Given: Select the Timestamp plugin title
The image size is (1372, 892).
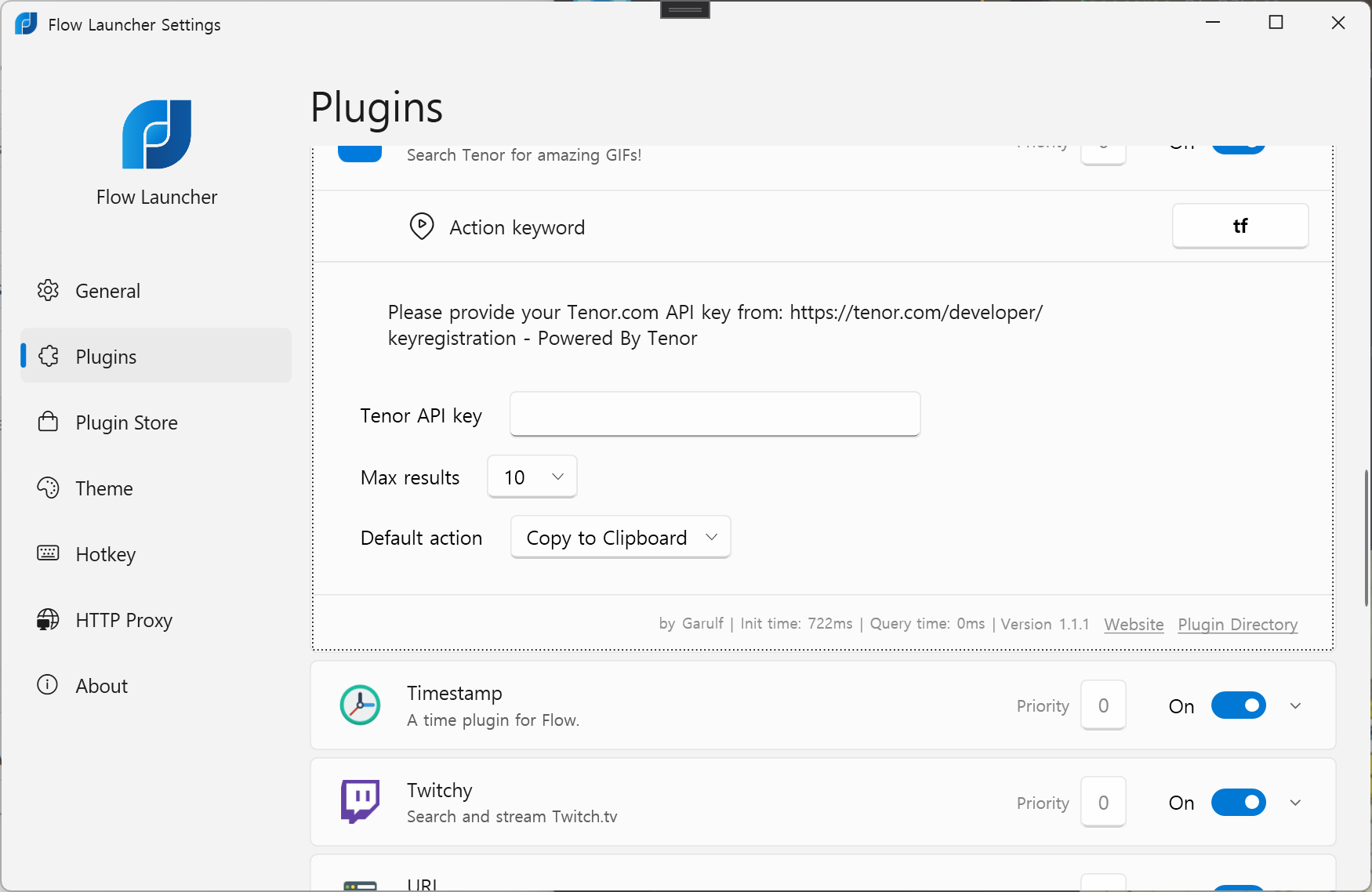Looking at the screenshot, I should (455, 693).
